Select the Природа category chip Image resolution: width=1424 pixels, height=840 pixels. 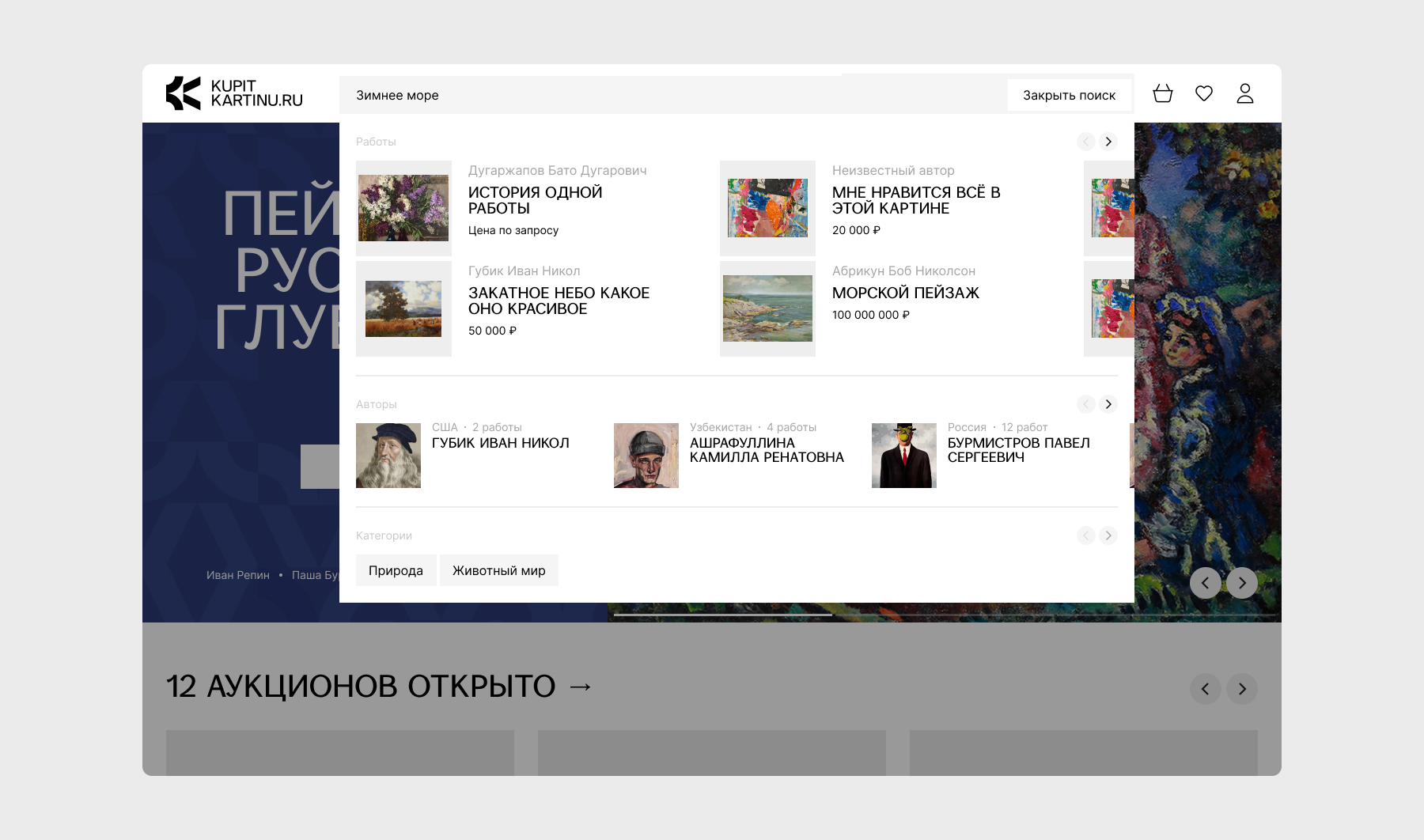(x=396, y=570)
